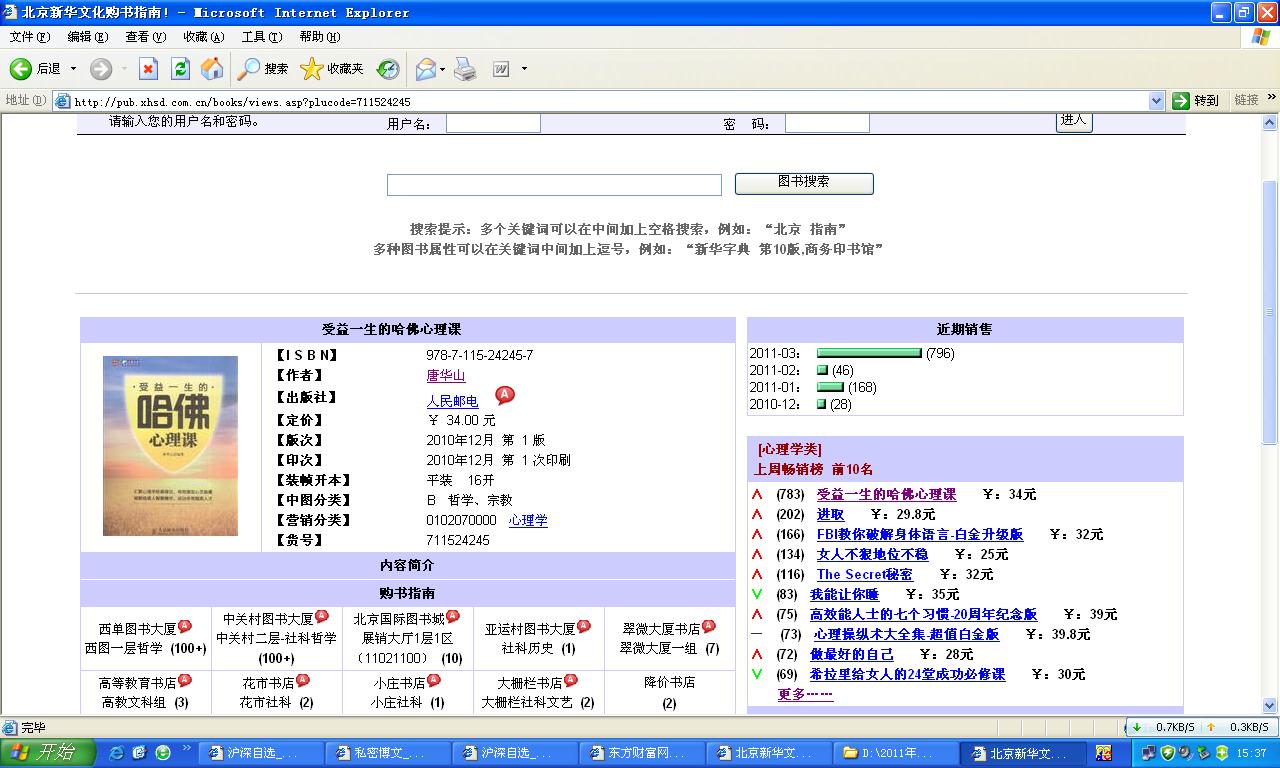This screenshot has height=768, width=1280.
Task: Open the Back button history dropdown arrow
Action: point(73,69)
